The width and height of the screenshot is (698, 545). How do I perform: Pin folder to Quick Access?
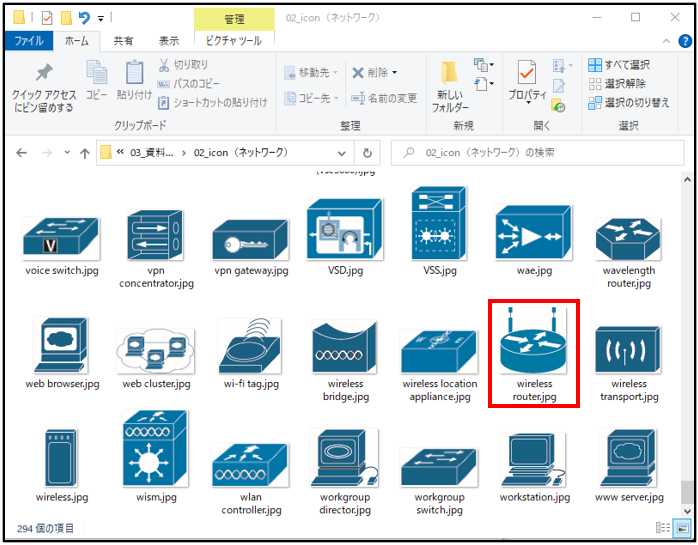point(44,87)
